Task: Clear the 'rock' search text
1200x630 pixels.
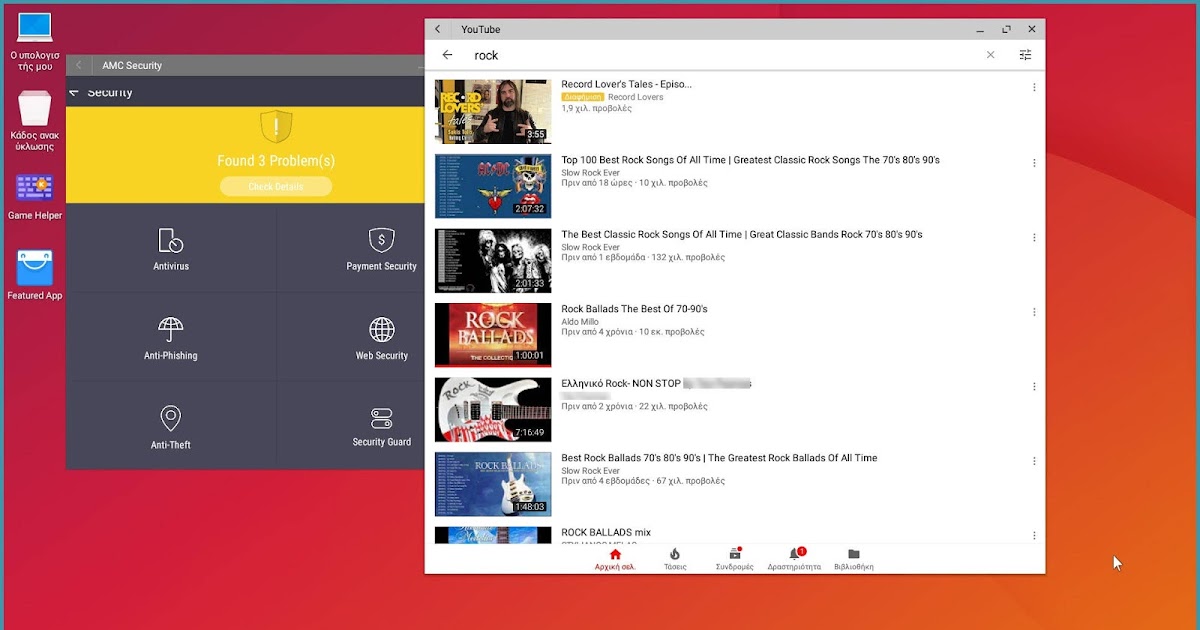Action: point(991,55)
